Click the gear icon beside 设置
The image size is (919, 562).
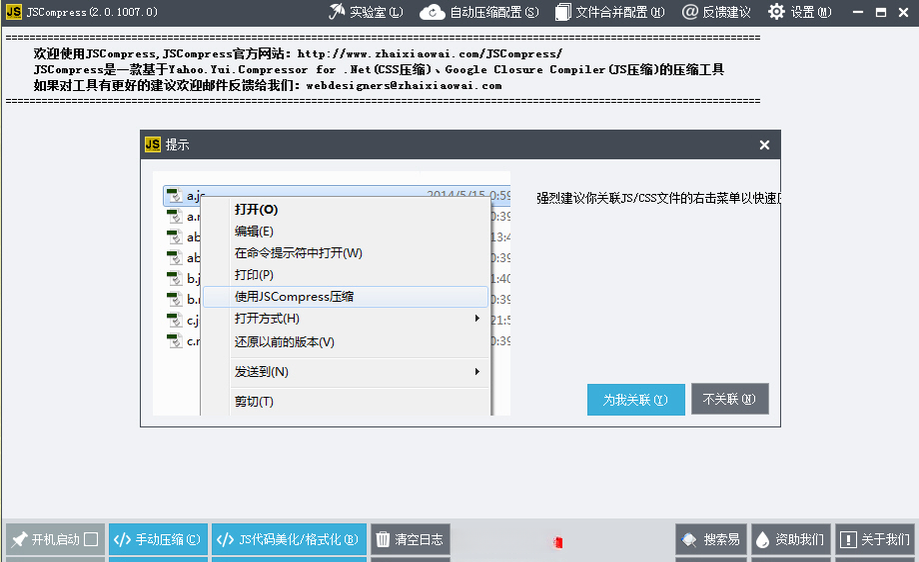pos(777,11)
